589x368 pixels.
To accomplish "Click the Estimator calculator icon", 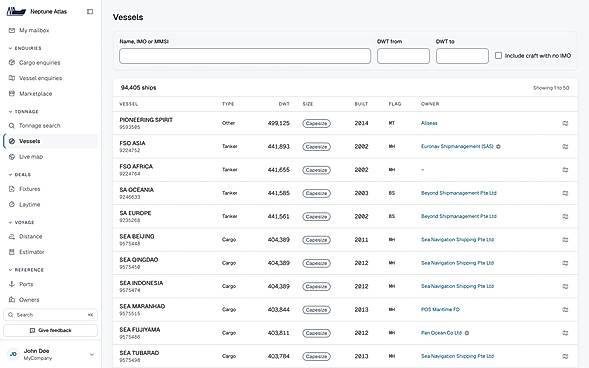I will (x=12, y=252).
